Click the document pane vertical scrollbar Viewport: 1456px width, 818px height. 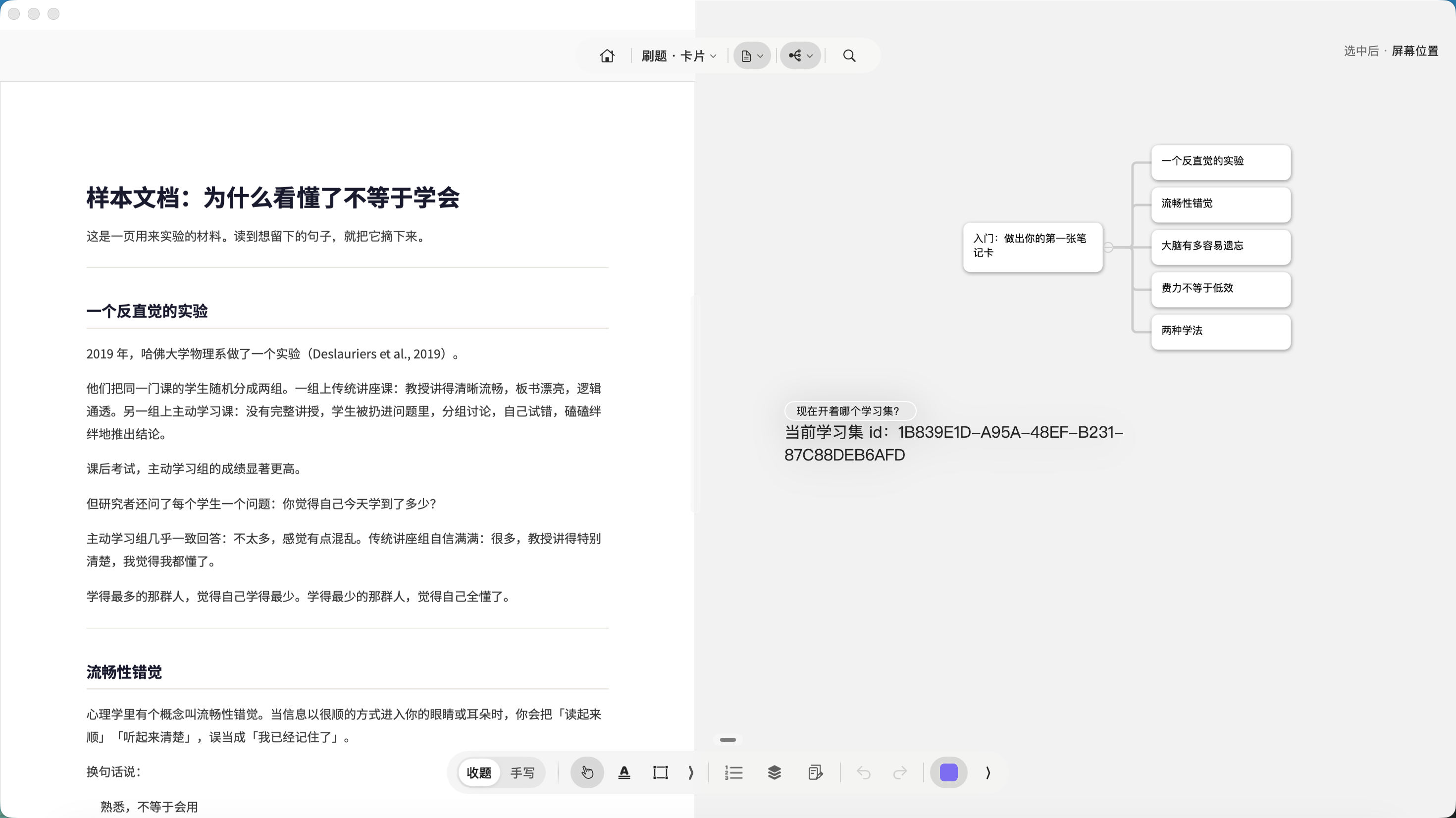(694, 404)
